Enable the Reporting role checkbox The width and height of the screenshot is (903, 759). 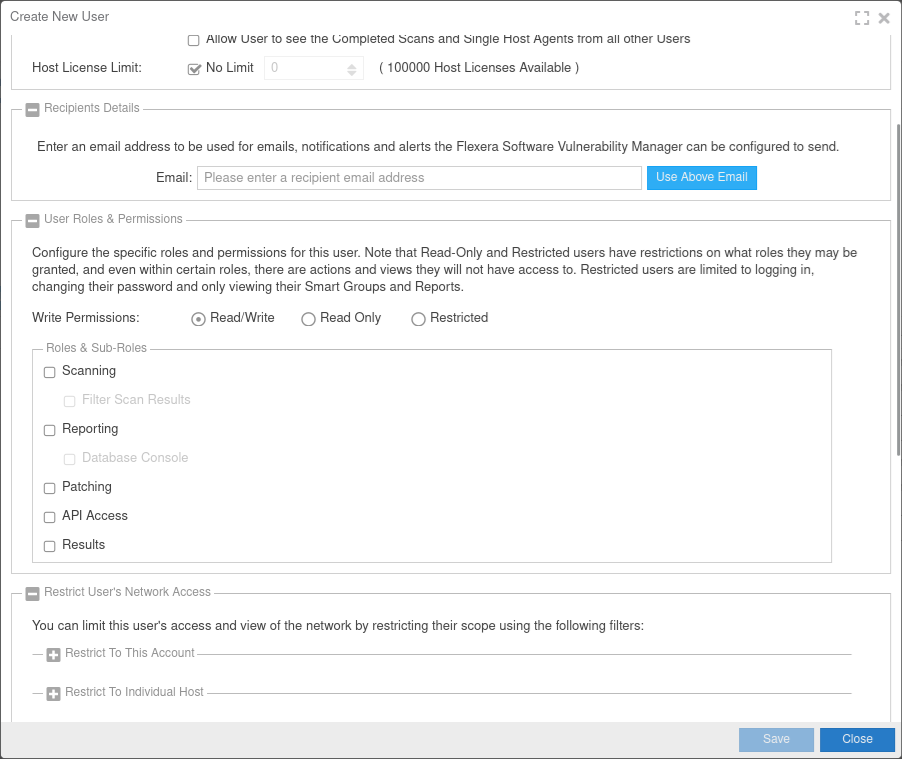click(50, 430)
